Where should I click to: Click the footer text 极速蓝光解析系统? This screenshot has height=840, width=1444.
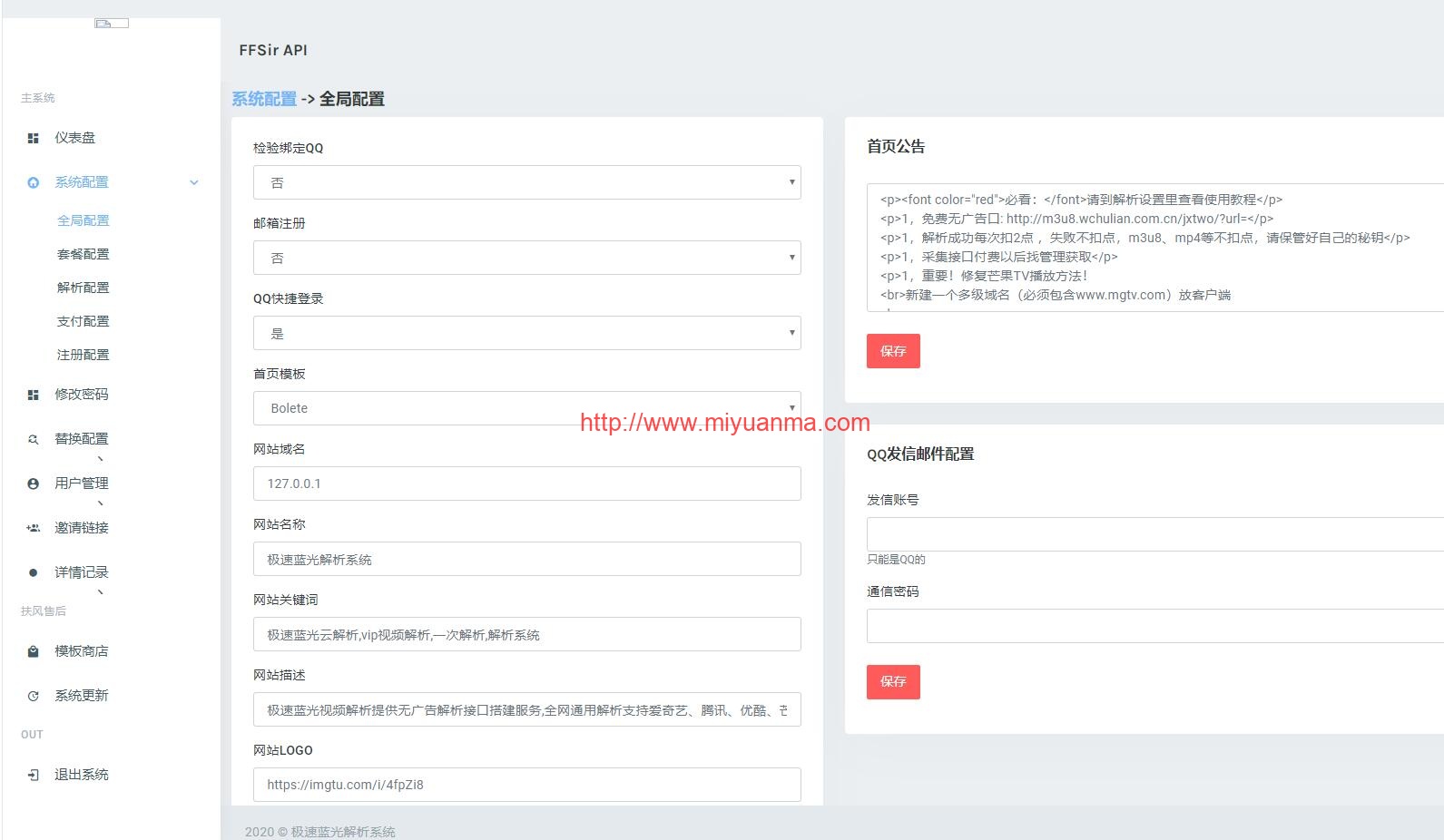point(343,832)
